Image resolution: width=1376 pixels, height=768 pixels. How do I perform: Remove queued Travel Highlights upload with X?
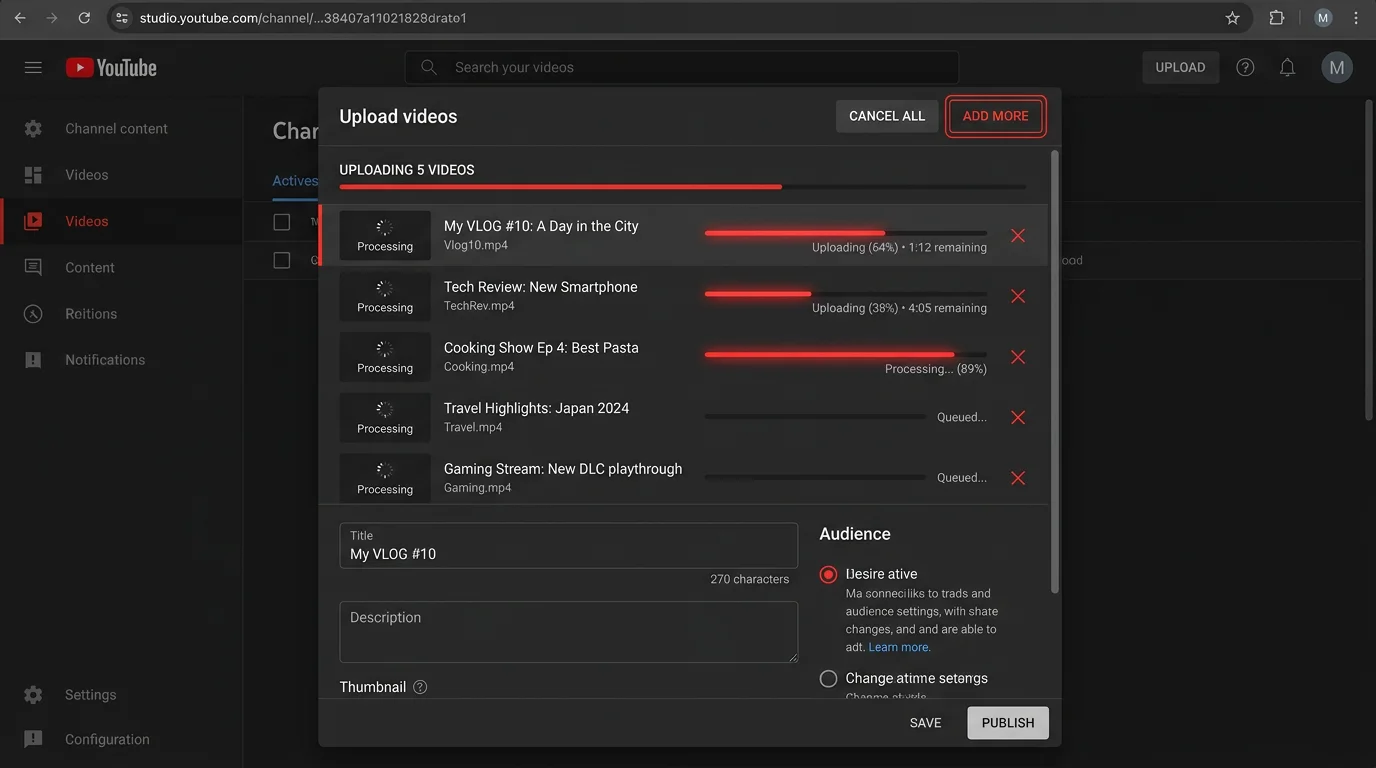1018,417
